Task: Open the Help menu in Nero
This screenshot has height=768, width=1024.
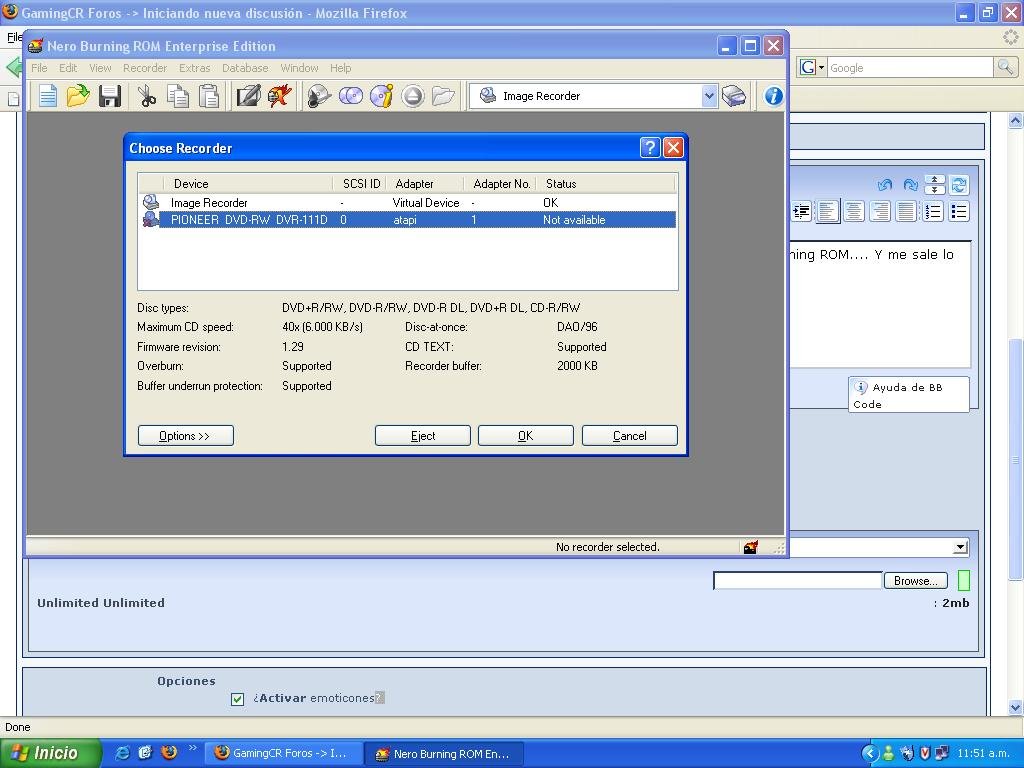Action: pyautogui.click(x=340, y=68)
